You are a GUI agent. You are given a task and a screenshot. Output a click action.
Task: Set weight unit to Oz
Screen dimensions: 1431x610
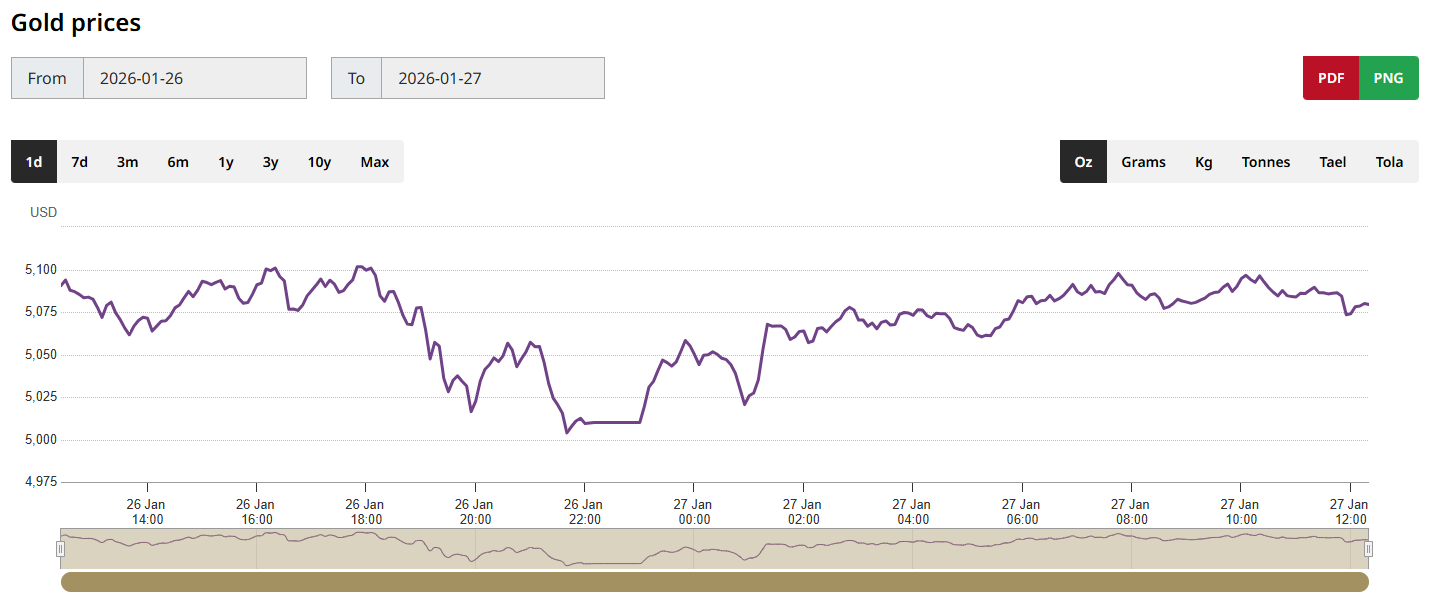pos(1083,162)
